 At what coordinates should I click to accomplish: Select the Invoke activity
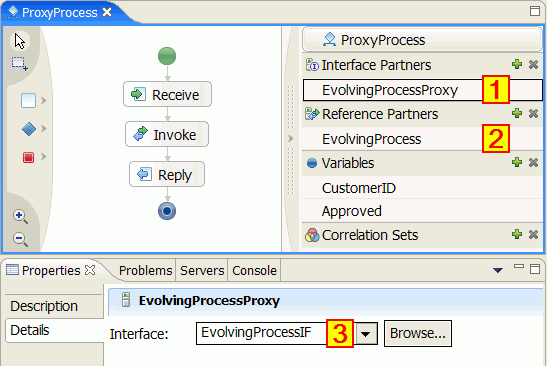(167, 134)
